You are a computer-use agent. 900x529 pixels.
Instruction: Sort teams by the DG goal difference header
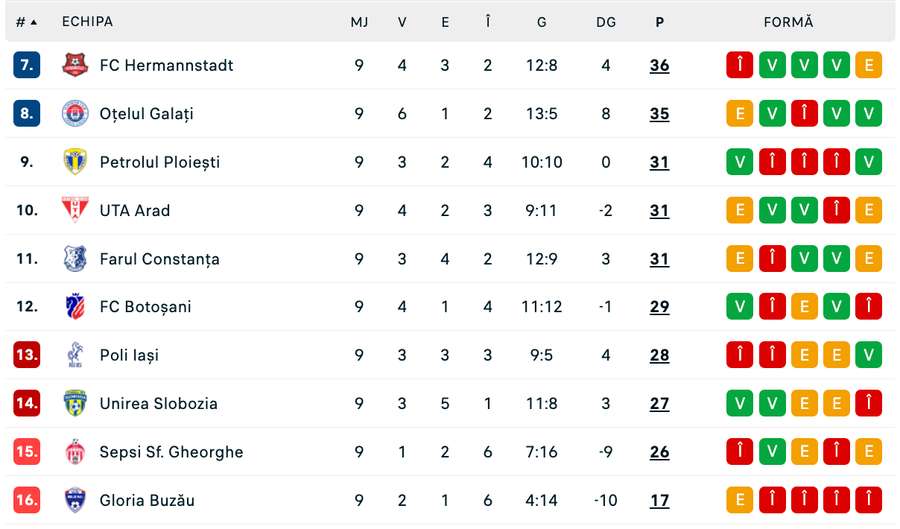click(x=606, y=22)
